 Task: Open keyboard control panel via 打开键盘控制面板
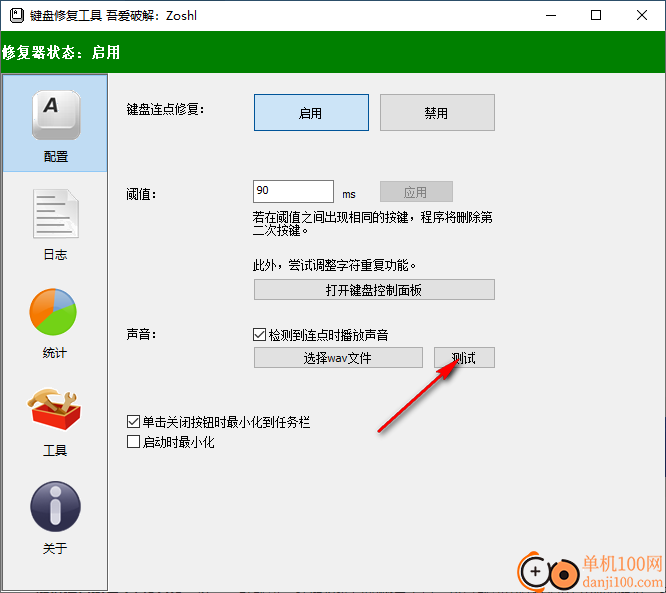(x=374, y=290)
